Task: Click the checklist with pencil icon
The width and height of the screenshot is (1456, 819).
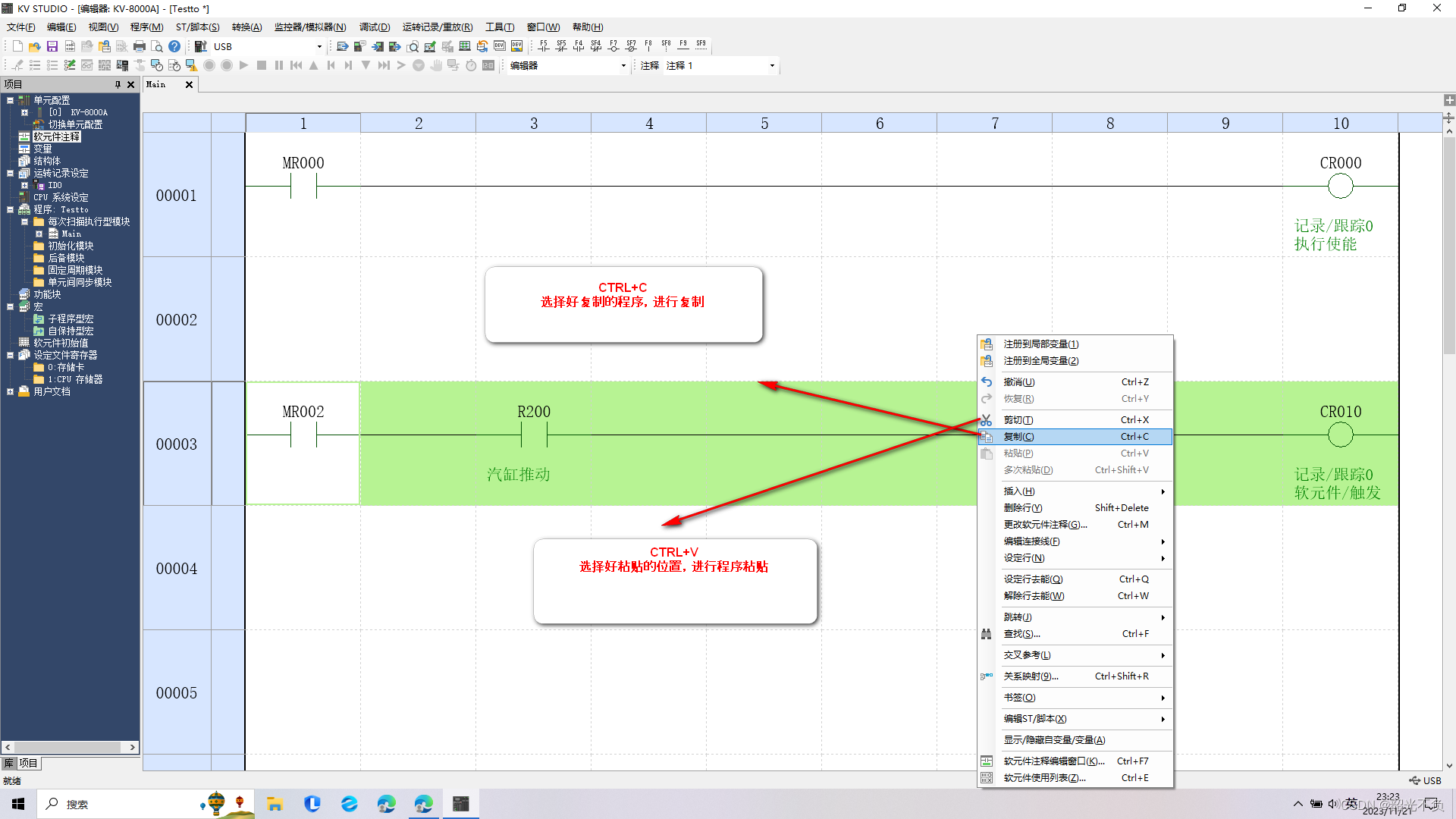Action: (70, 66)
